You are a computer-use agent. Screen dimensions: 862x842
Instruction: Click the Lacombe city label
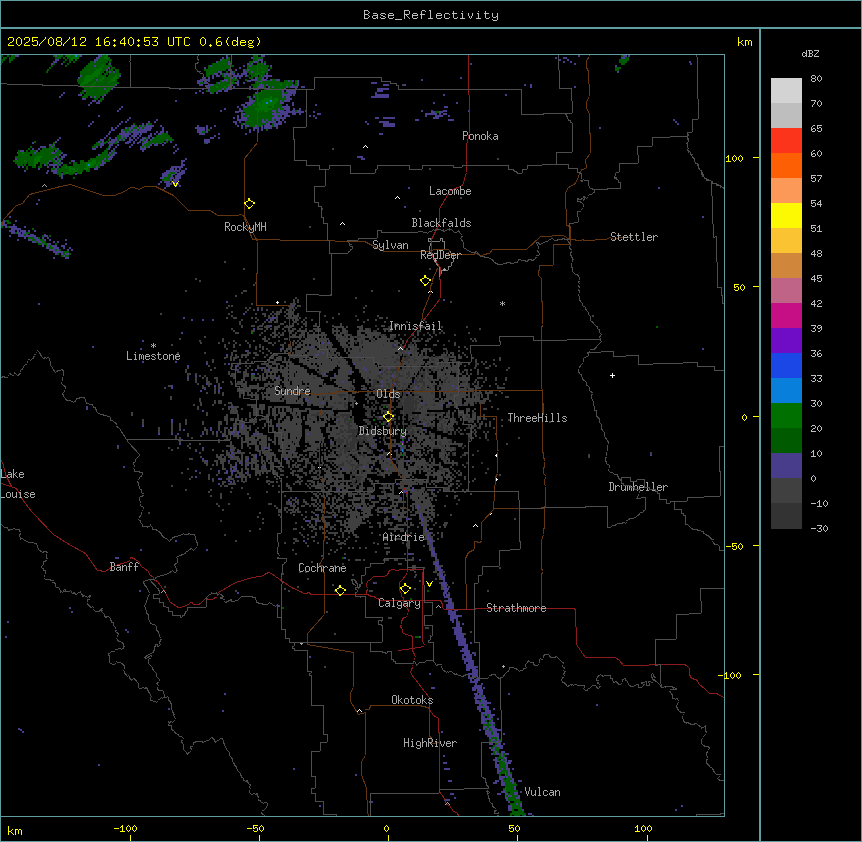pos(450,191)
